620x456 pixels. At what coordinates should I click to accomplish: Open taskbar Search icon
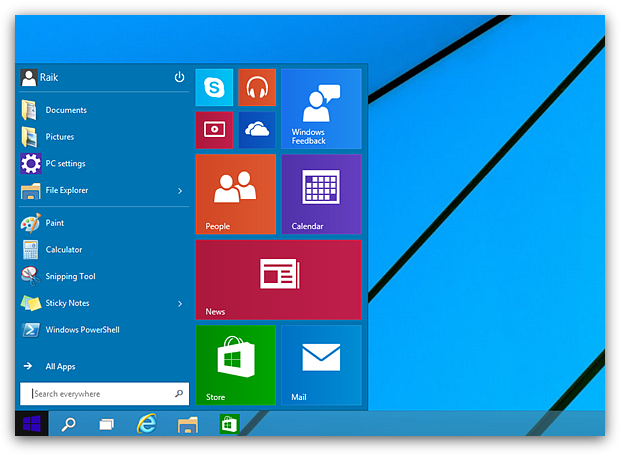68,424
